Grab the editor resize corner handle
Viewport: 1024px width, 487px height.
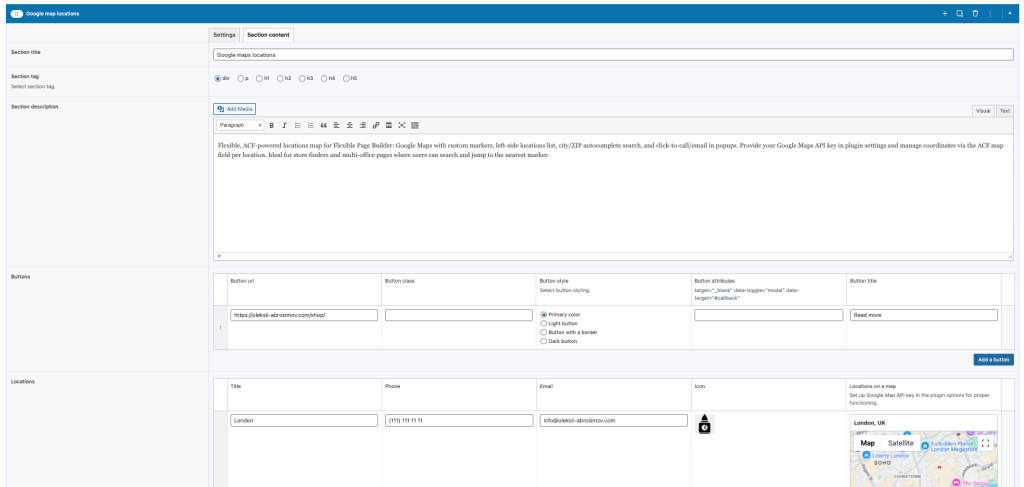click(x=1010, y=257)
